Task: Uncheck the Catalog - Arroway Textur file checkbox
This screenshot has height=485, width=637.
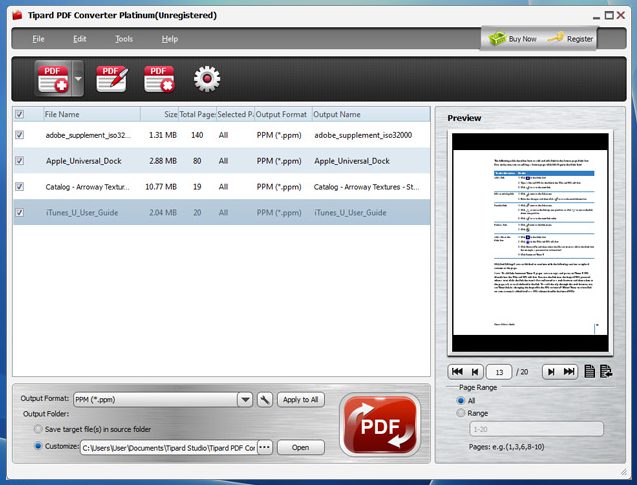Action: [20, 187]
